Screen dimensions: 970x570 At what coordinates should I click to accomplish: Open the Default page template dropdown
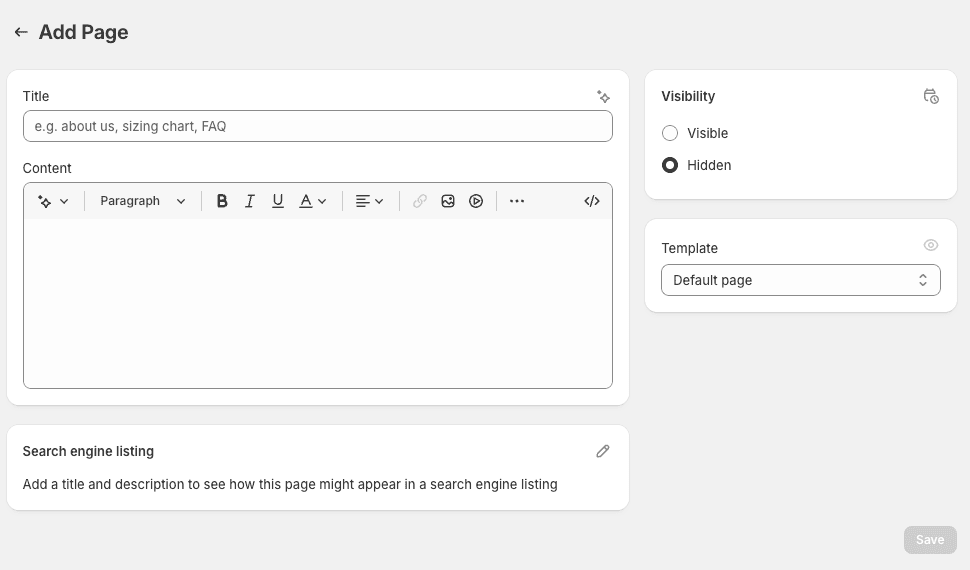[801, 280]
